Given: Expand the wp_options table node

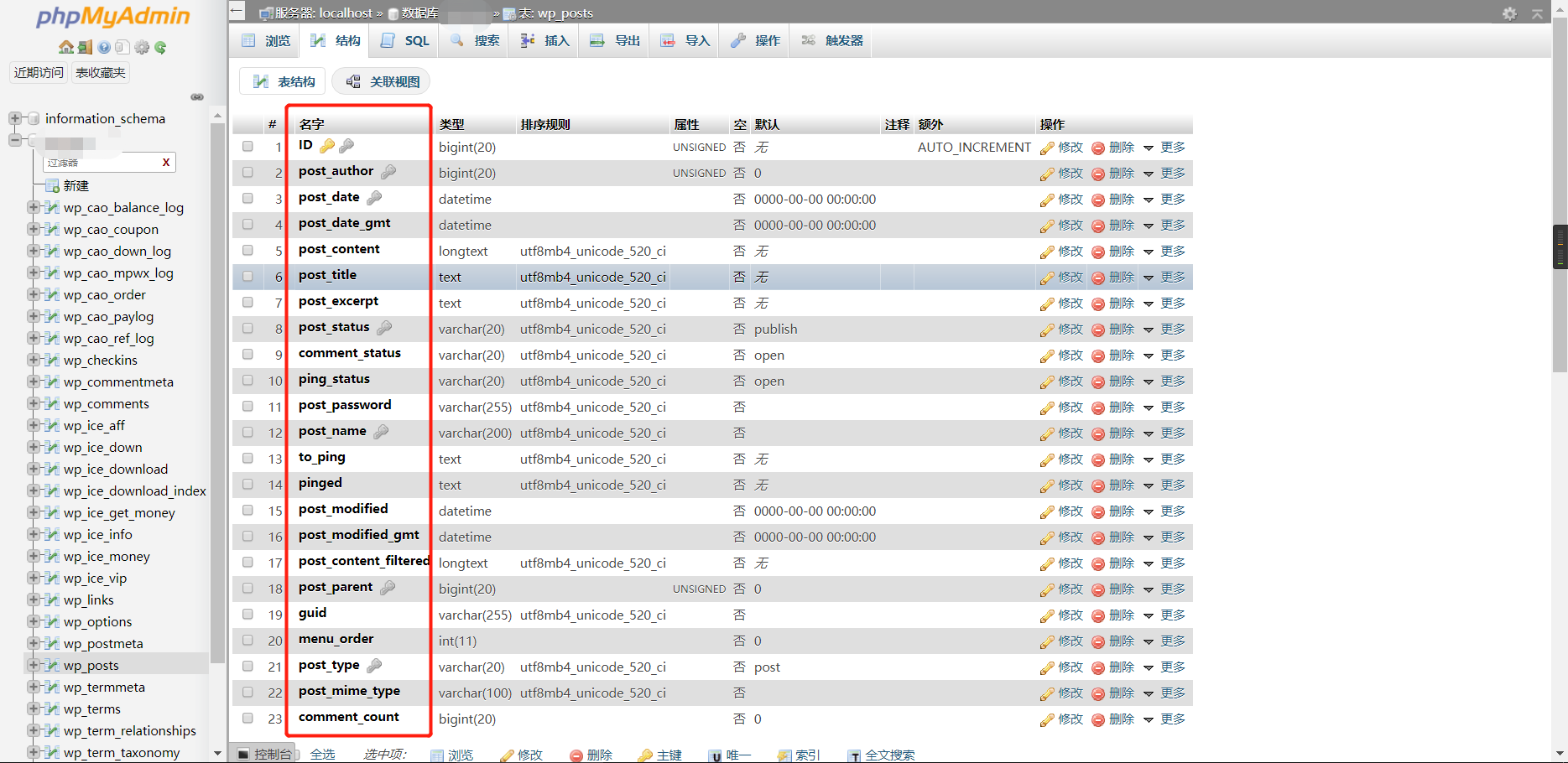Looking at the screenshot, I should coord(34,621).
